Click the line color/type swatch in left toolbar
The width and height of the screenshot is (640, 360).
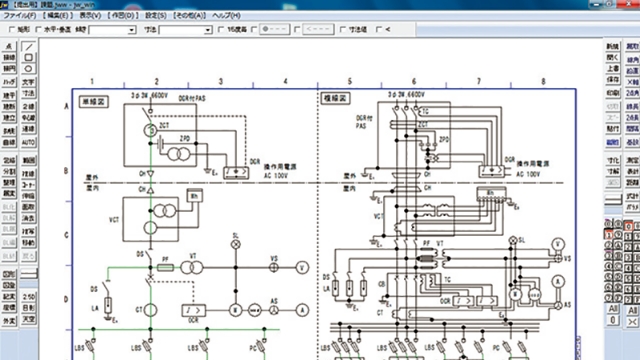point(29,274)
